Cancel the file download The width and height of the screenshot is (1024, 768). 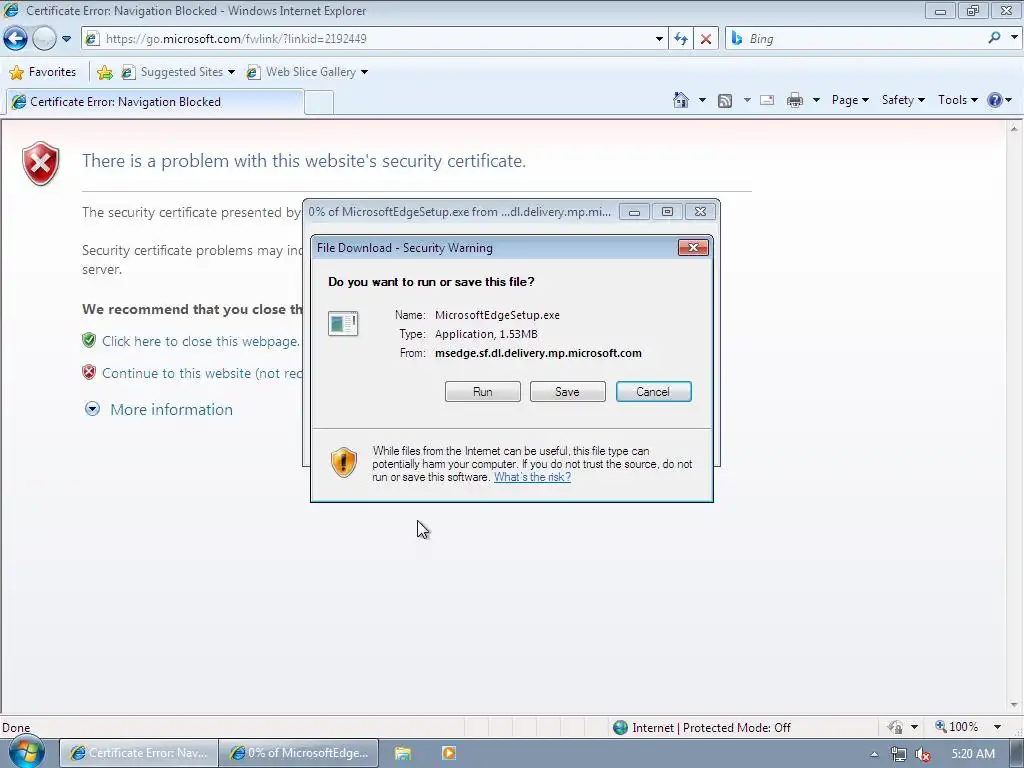653,392
